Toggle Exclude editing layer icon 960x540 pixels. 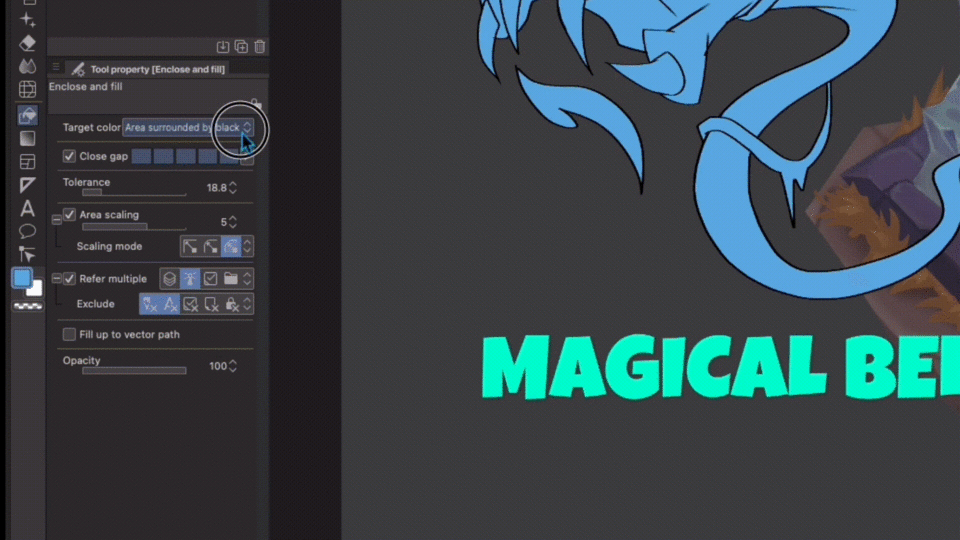190,304
